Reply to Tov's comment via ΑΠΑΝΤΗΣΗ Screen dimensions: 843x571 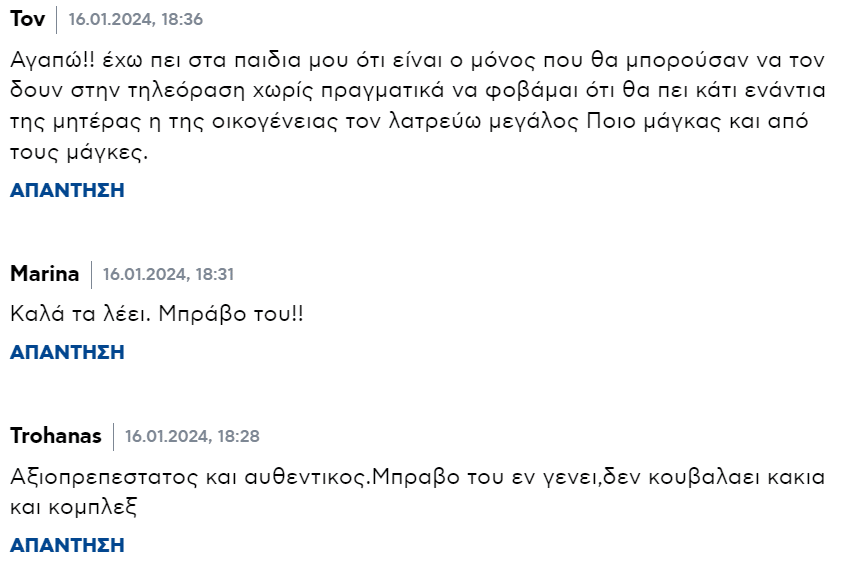point(67,190)
